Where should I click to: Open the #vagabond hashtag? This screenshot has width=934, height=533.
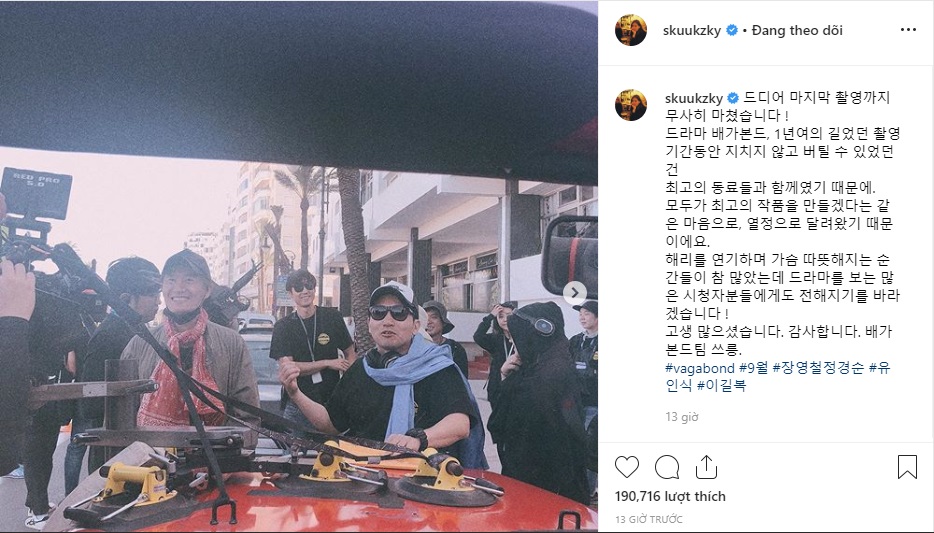coord(700,368)
